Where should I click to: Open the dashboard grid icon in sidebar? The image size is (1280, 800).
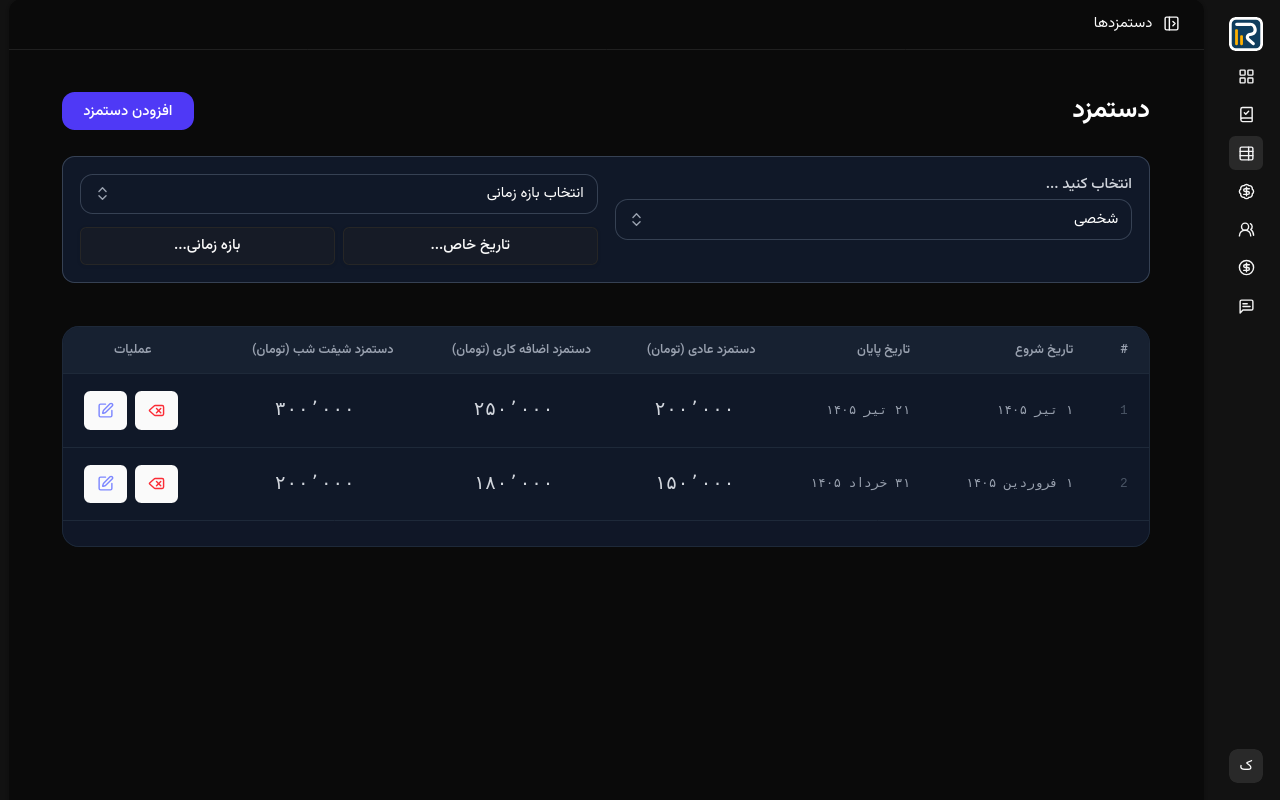[1246, 76]
